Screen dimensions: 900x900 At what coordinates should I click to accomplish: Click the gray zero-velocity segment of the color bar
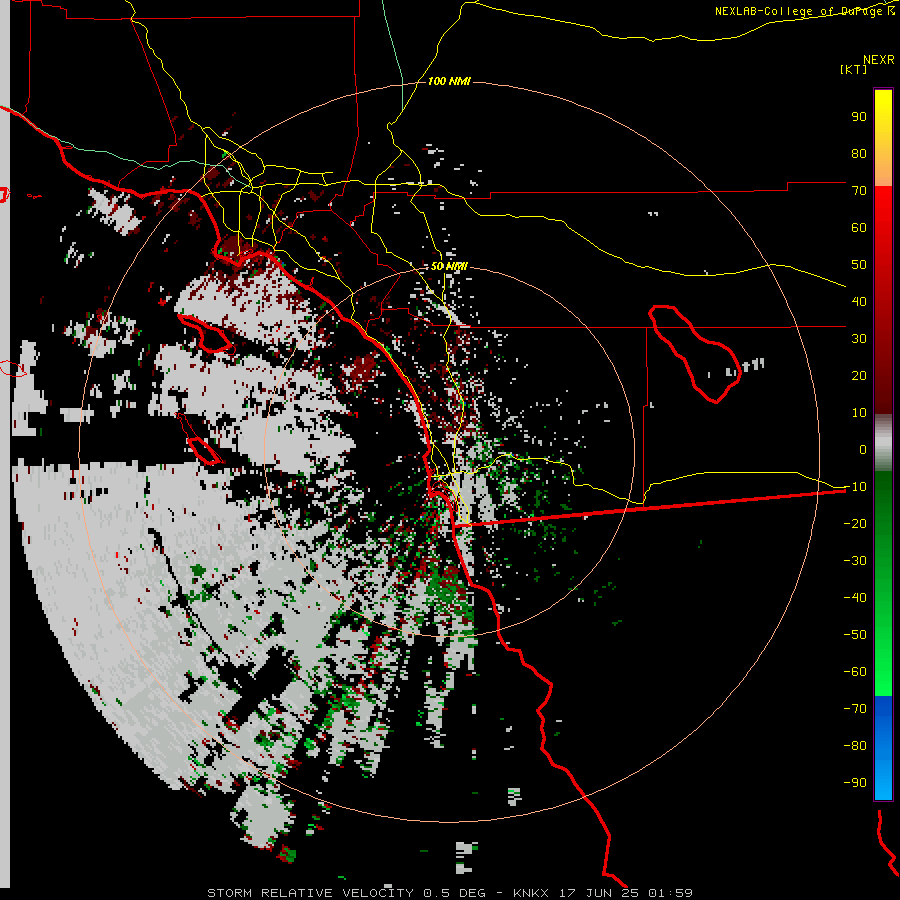883,443
